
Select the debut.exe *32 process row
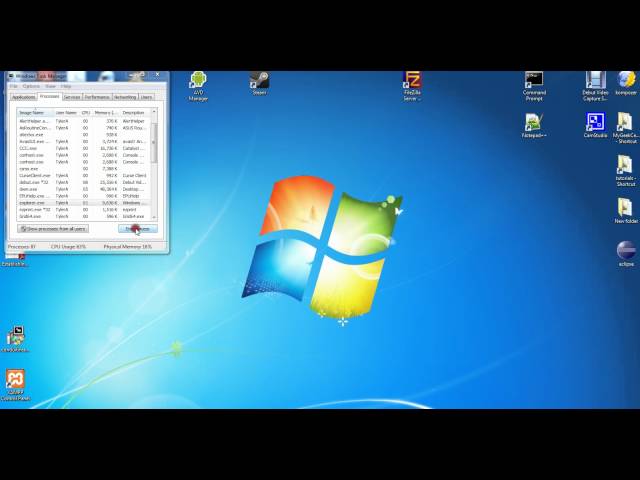tap(84, 182)
